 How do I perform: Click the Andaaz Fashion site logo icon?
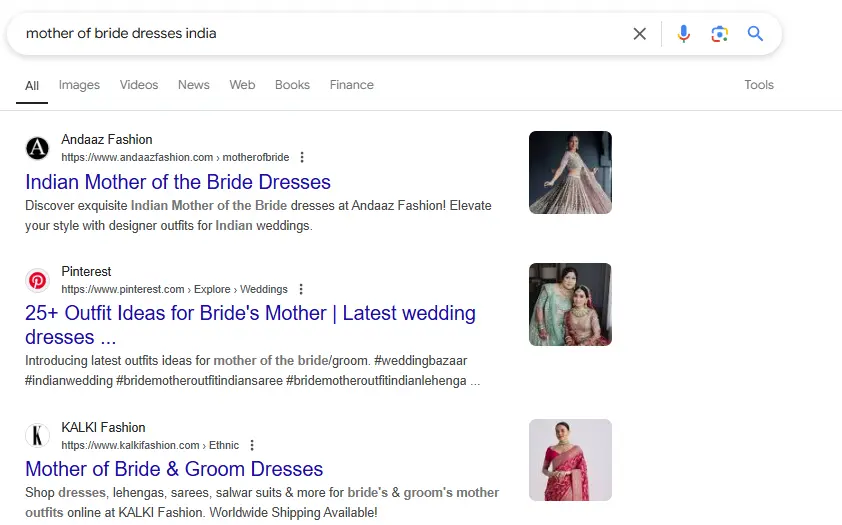(37, 148)
